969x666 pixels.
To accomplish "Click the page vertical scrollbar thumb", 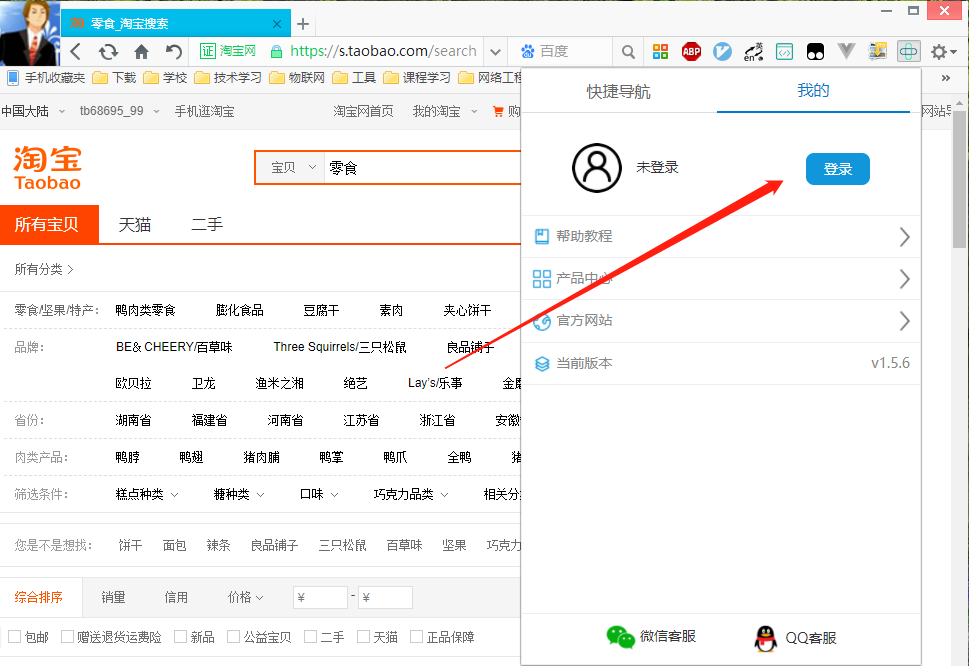I will click(x=960, y=179).
